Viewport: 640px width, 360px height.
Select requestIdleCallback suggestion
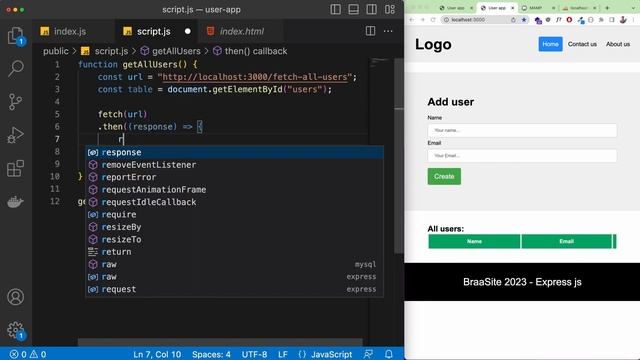234,202
